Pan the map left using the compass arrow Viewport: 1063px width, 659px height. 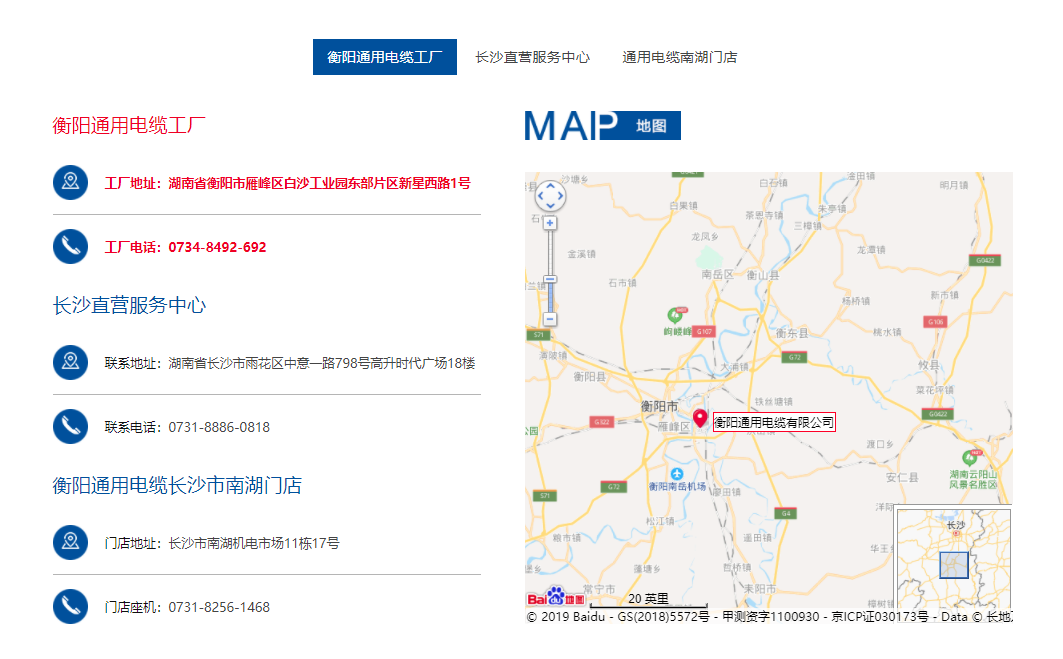(x=540, y=196)
